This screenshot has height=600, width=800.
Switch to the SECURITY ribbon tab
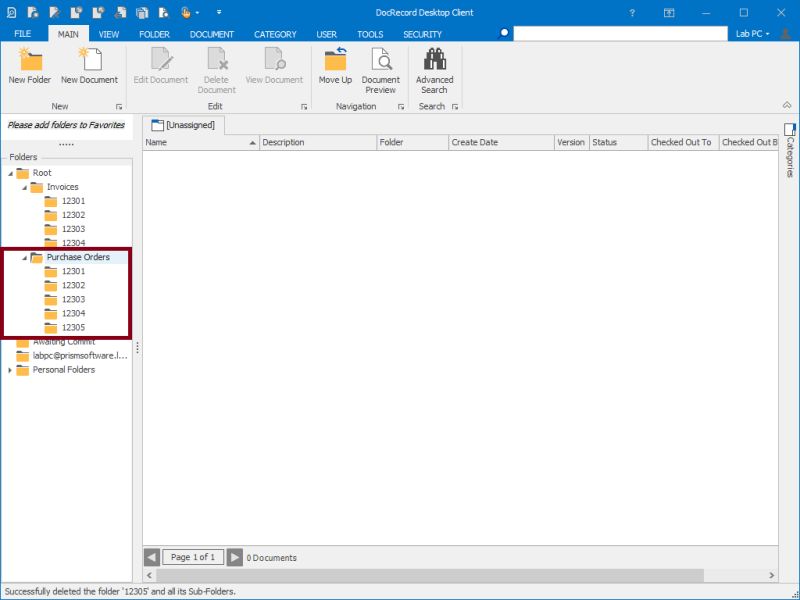pyautogui.click(x=422, y=34)
